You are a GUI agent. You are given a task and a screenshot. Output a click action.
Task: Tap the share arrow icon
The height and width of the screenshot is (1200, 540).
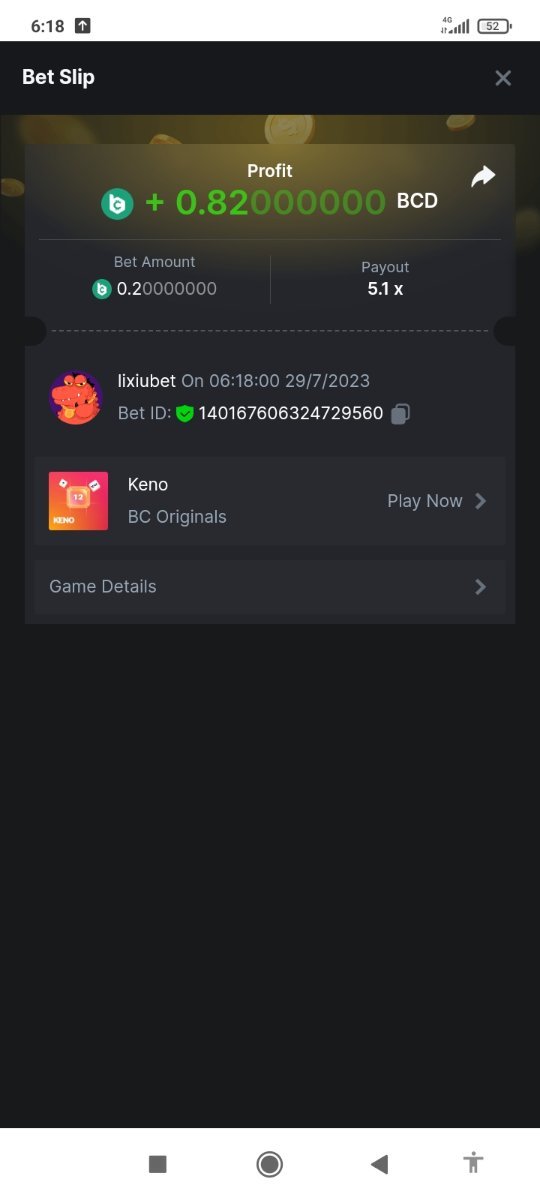483,177
